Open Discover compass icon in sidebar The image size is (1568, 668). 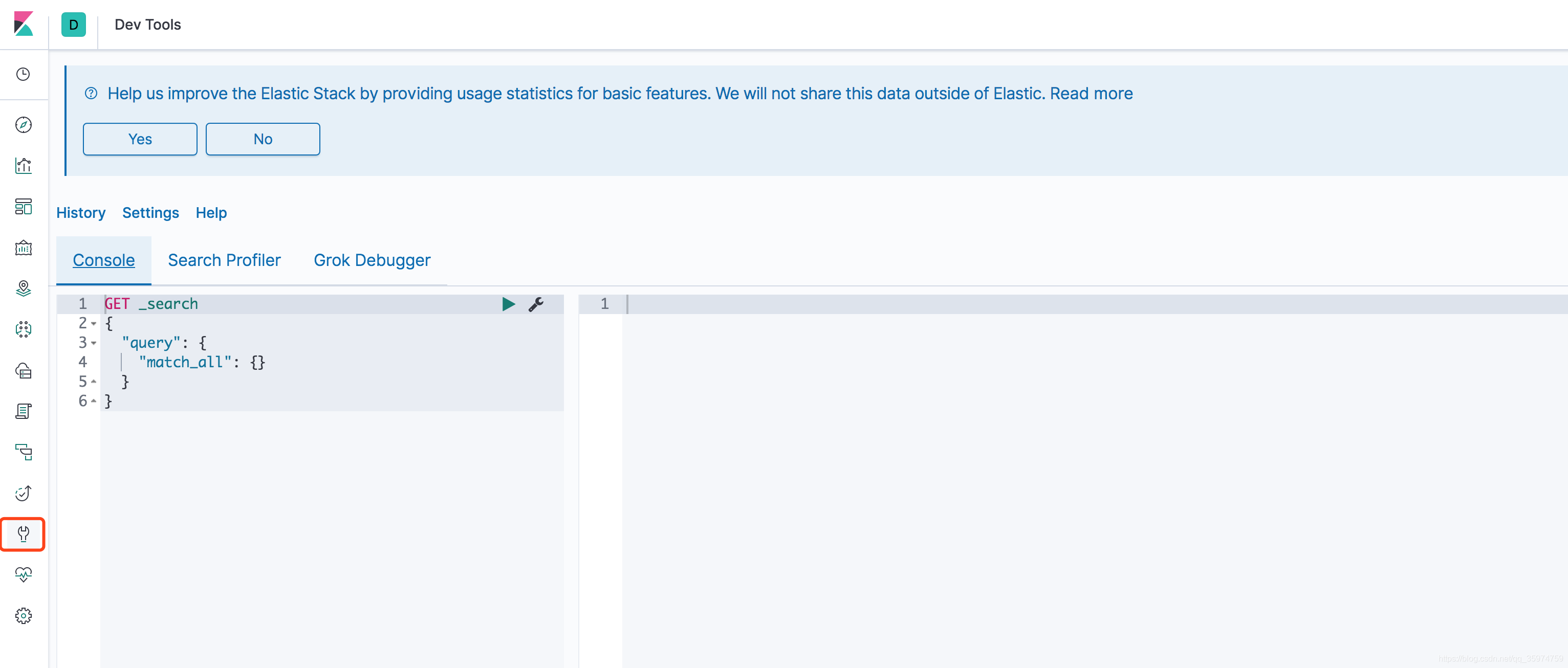click(x=23, y=125)
